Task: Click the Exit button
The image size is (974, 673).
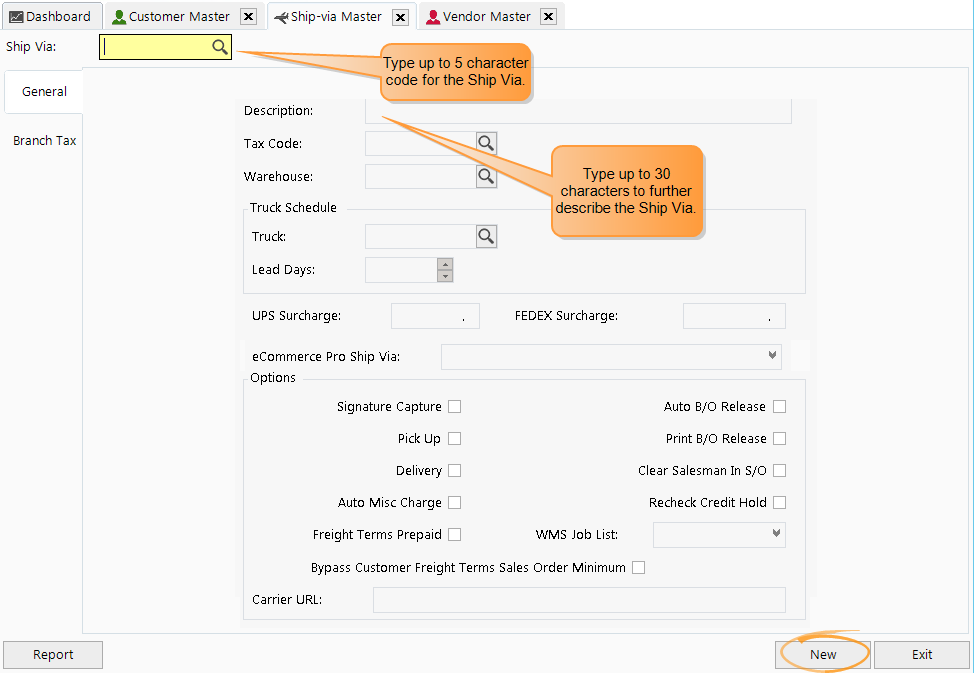Action: 920,654
